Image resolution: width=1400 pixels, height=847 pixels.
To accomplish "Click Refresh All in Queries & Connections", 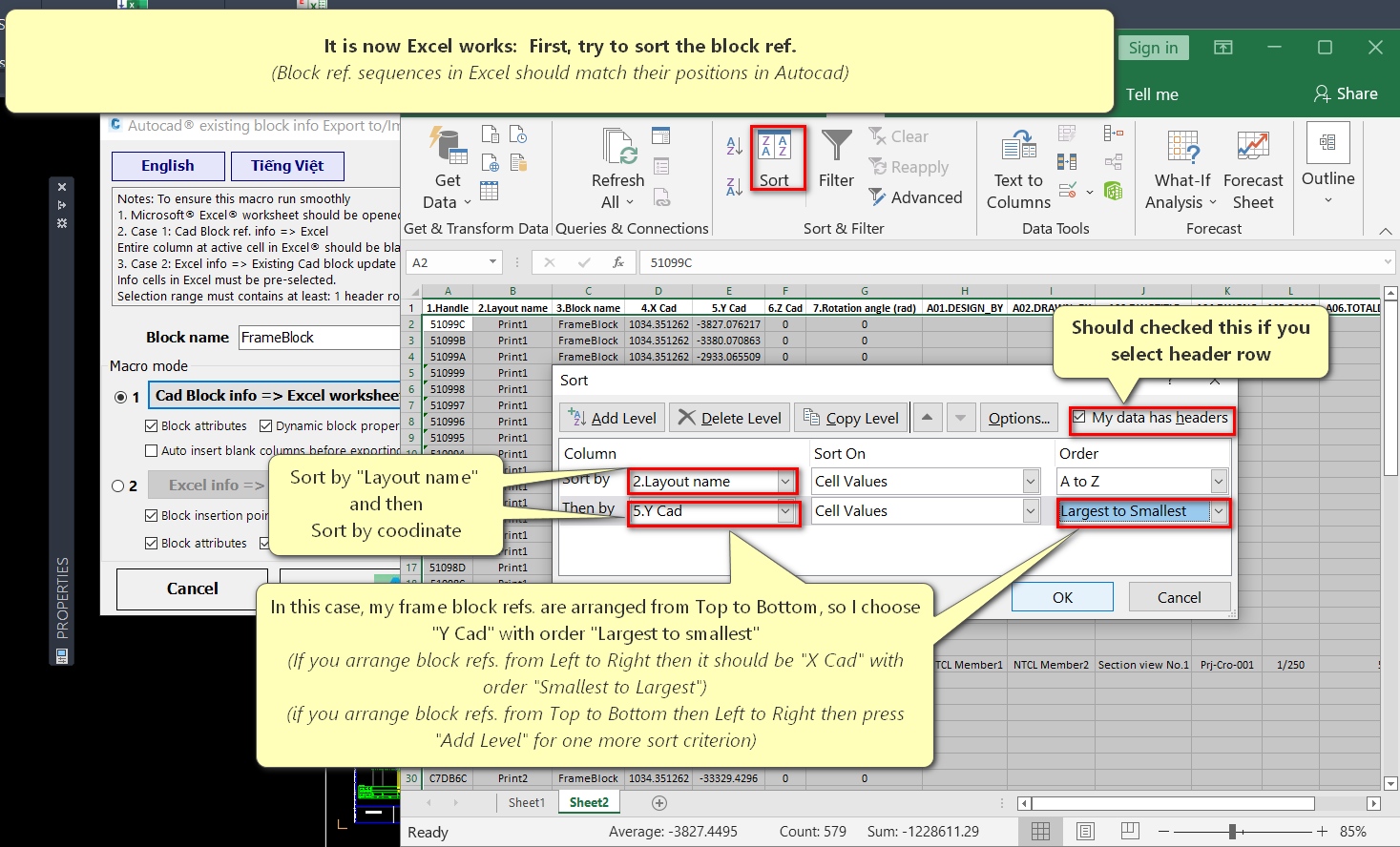I will tap(617, 168).
